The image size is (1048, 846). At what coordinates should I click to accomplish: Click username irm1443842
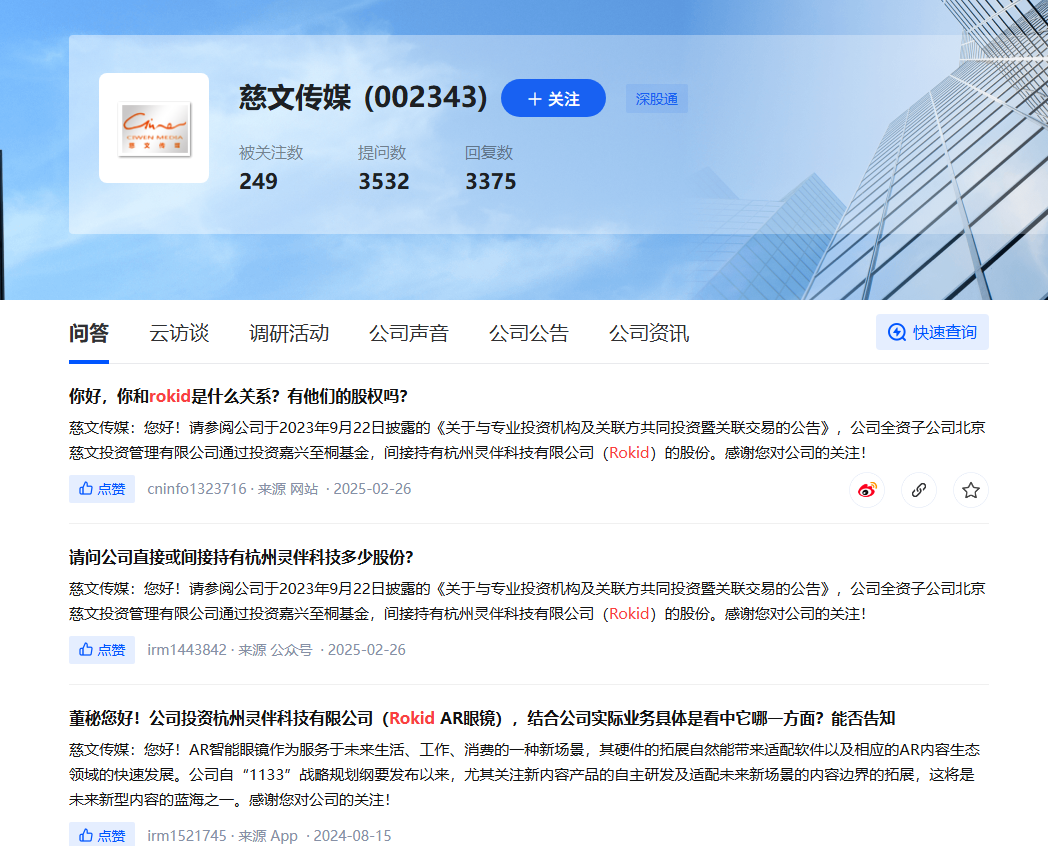186,650
